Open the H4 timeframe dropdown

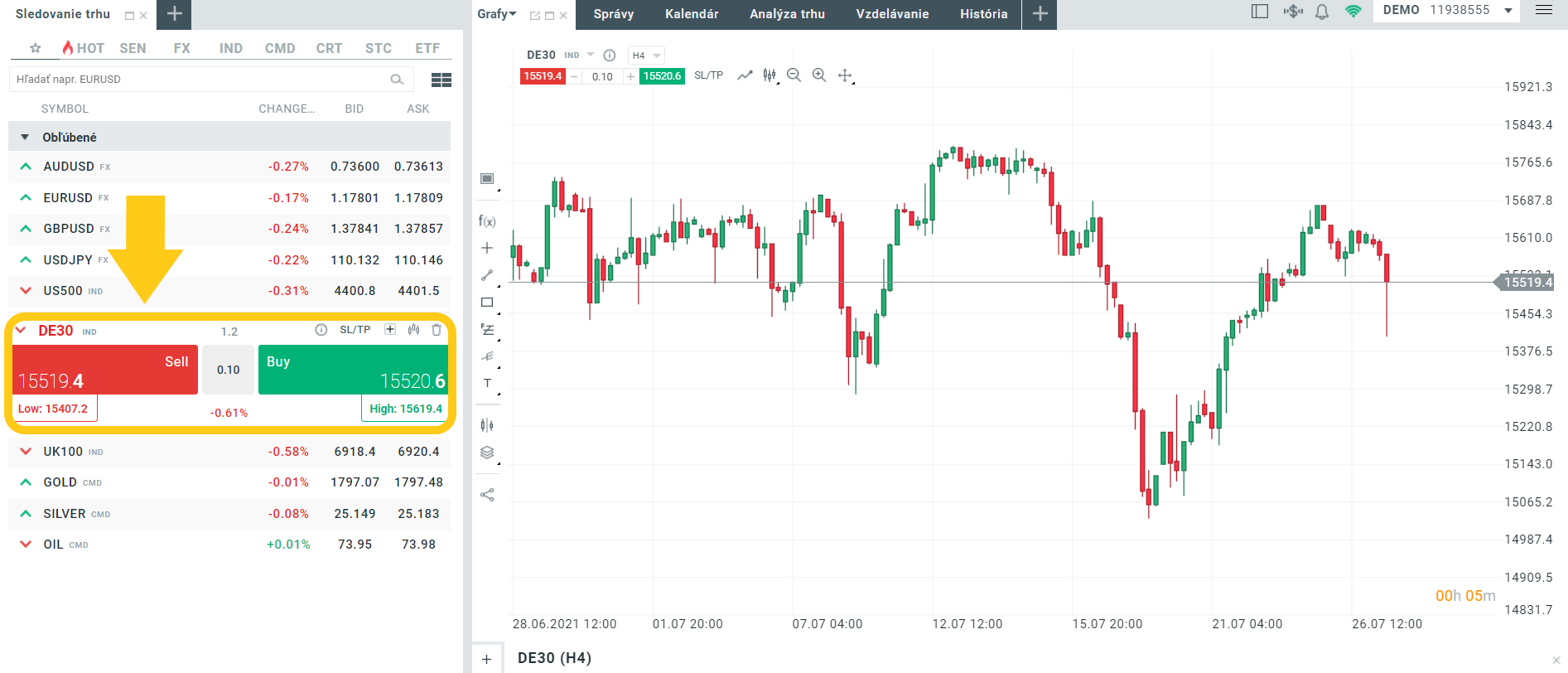click(646, 56)
